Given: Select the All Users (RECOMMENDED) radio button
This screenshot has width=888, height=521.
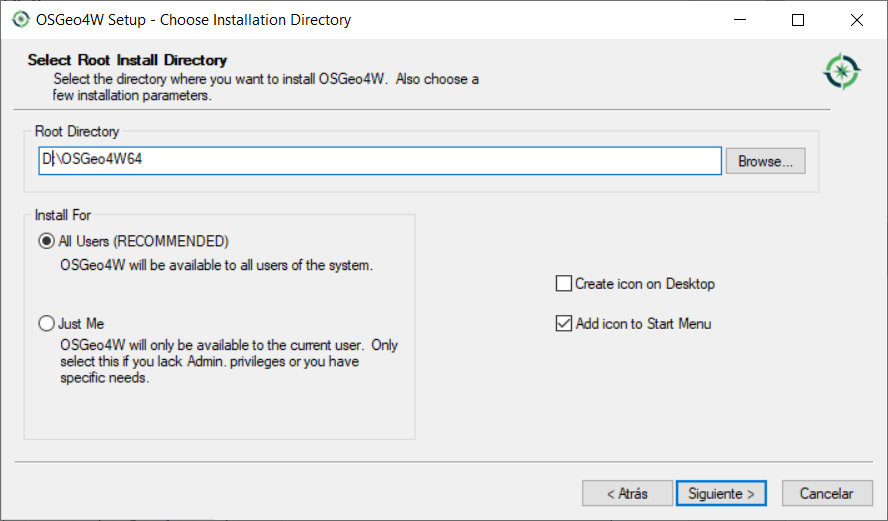Looking at the screenshot, I should pyautogui.click(x=46, y=241).
